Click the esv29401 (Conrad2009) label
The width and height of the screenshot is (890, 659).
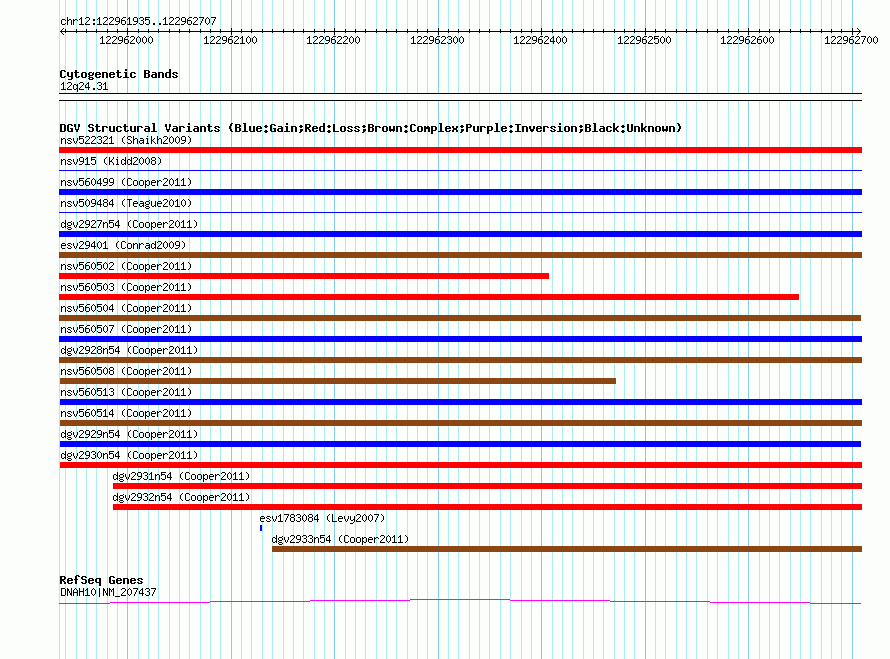(123, 245)
